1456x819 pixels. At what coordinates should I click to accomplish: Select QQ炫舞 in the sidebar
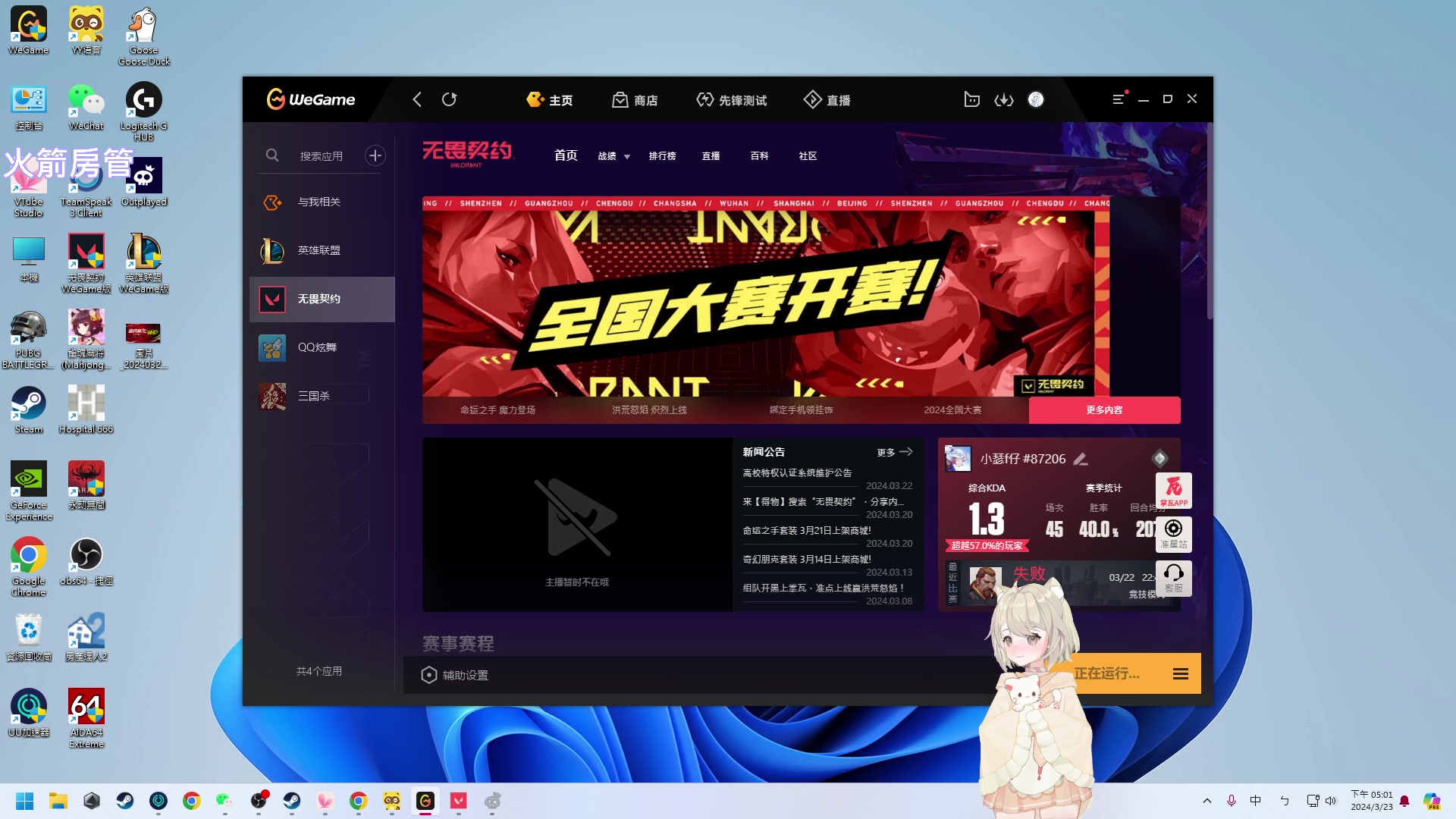[x=322, y=347]
